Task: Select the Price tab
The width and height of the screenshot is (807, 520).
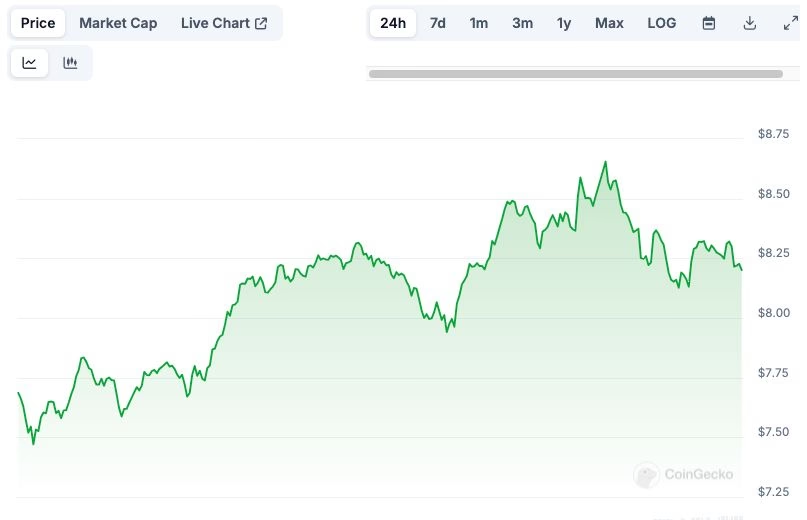Action: [38, 23]
